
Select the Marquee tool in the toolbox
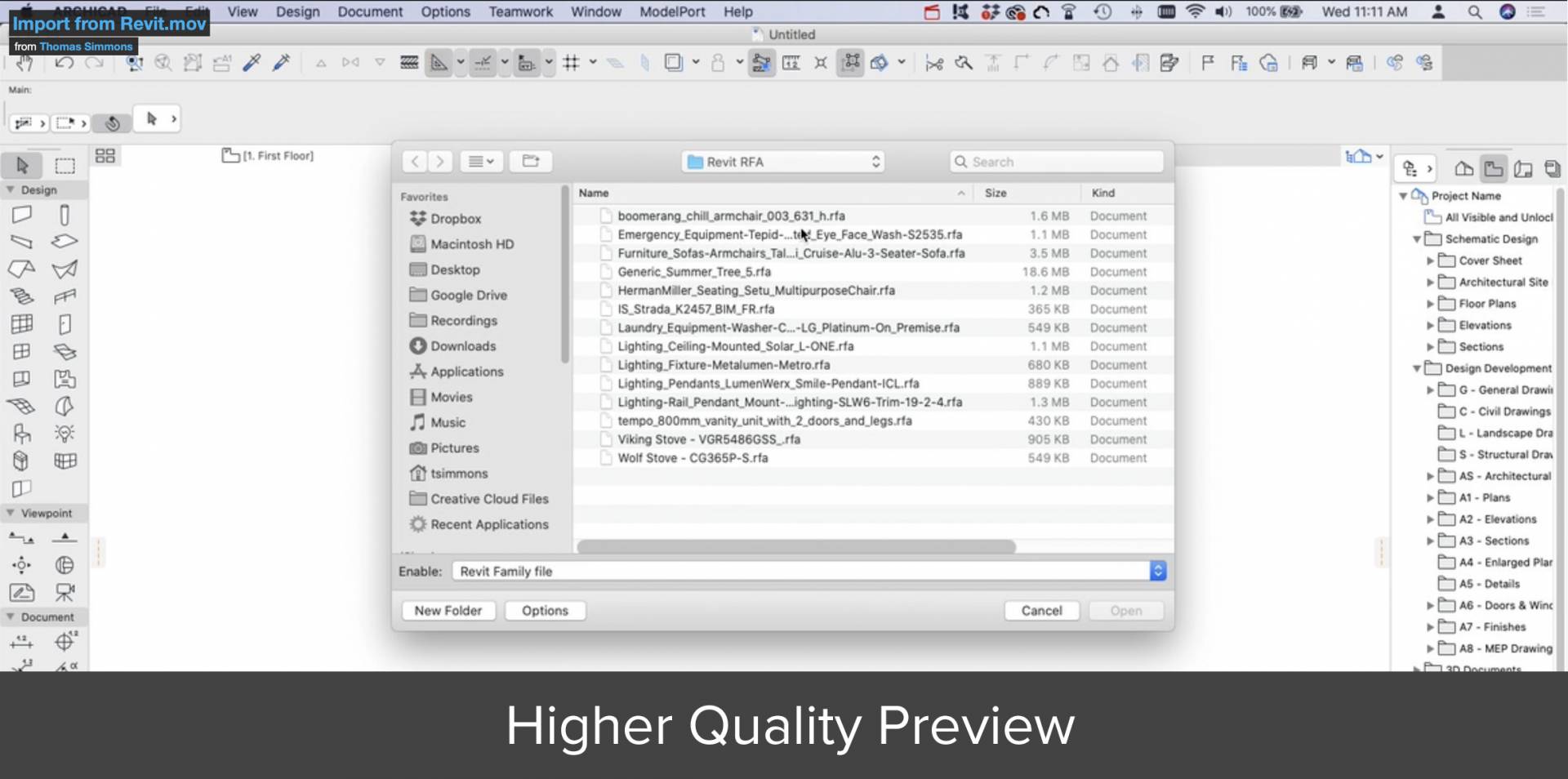pyautogui.click(x=65, y=166)
